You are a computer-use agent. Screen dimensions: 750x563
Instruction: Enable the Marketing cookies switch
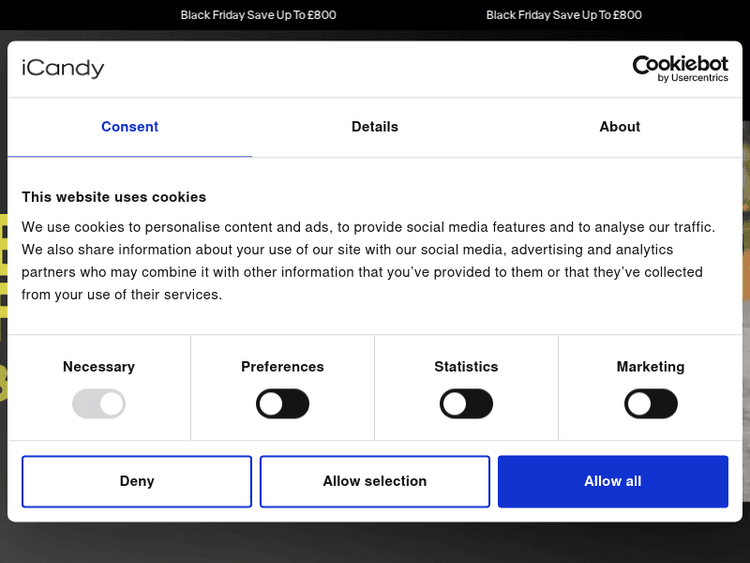pyautogui.click(x=650, y=404)
